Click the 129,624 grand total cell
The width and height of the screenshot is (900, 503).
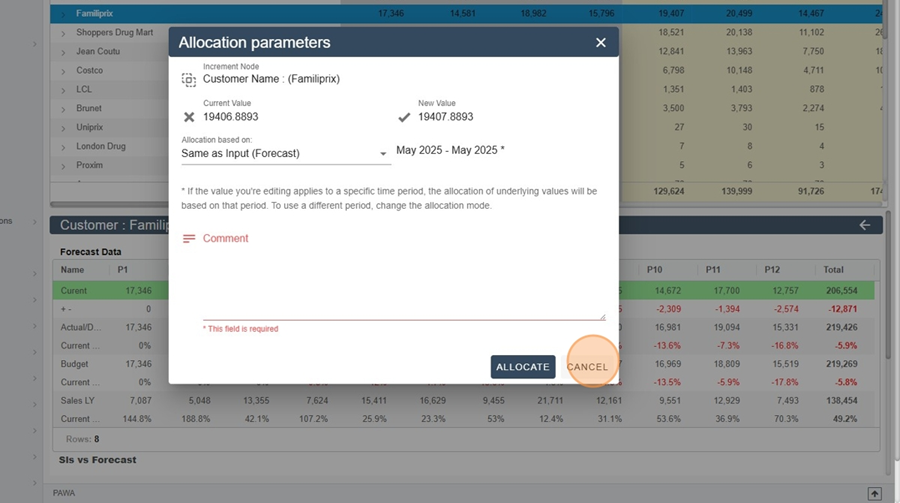(x=669, y=191)
